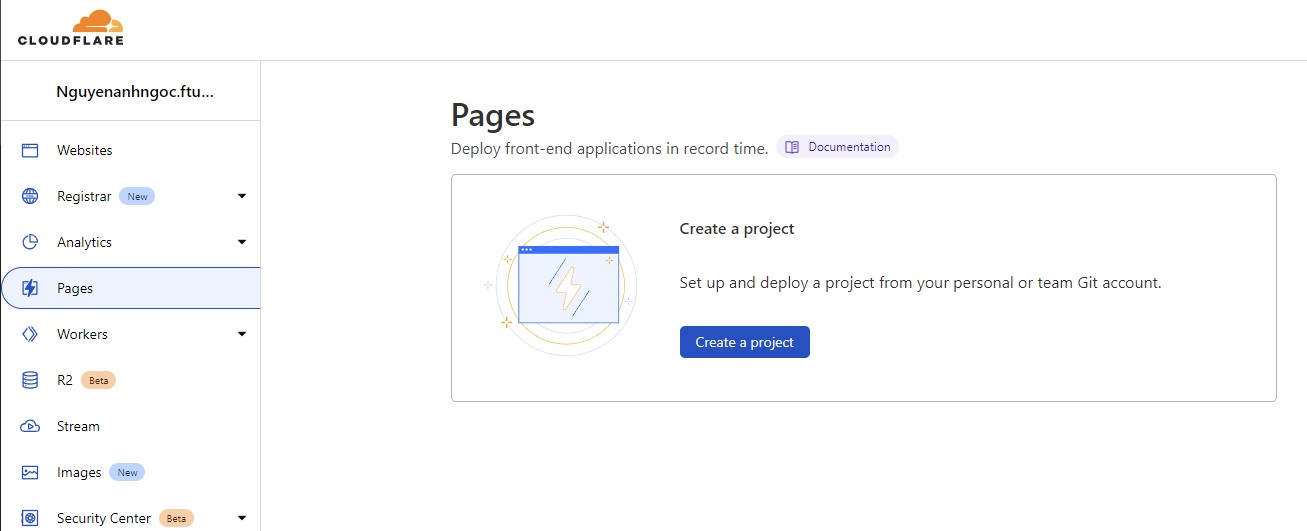Click the R2 database icon
The image size is (1307, 531).
click(x=30, y=380)
